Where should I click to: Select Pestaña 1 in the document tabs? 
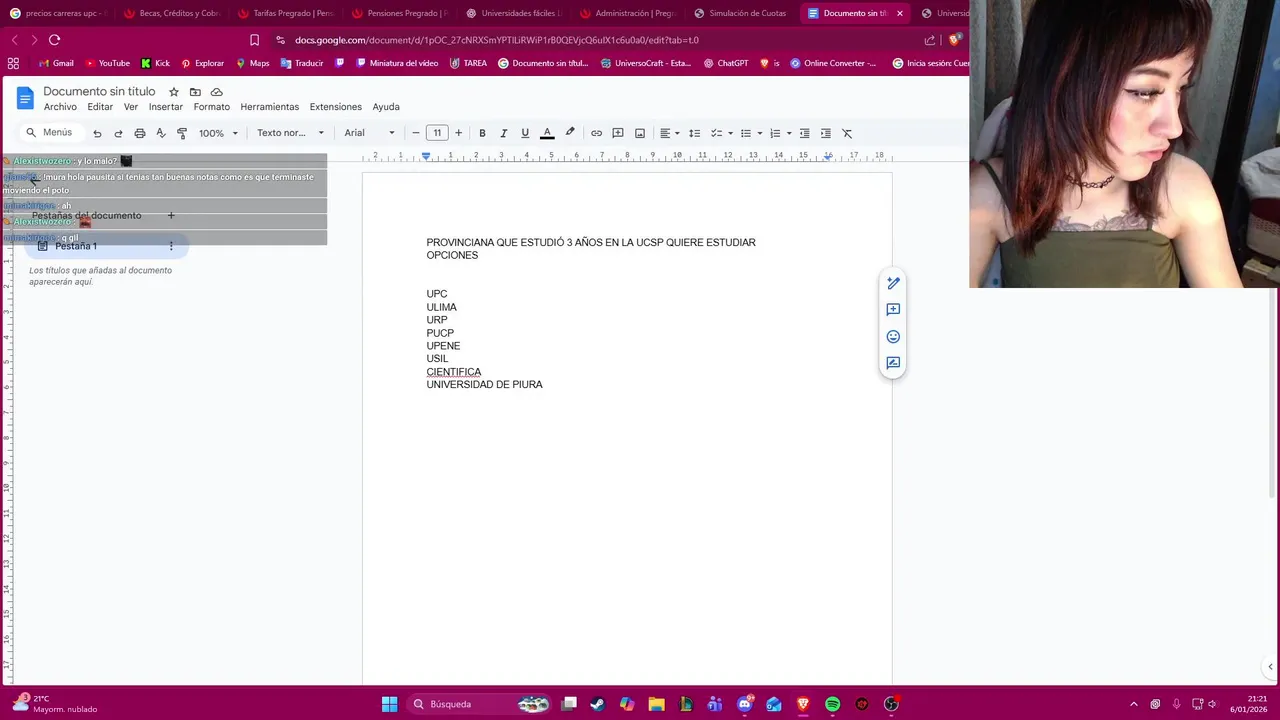coord(106,246)
